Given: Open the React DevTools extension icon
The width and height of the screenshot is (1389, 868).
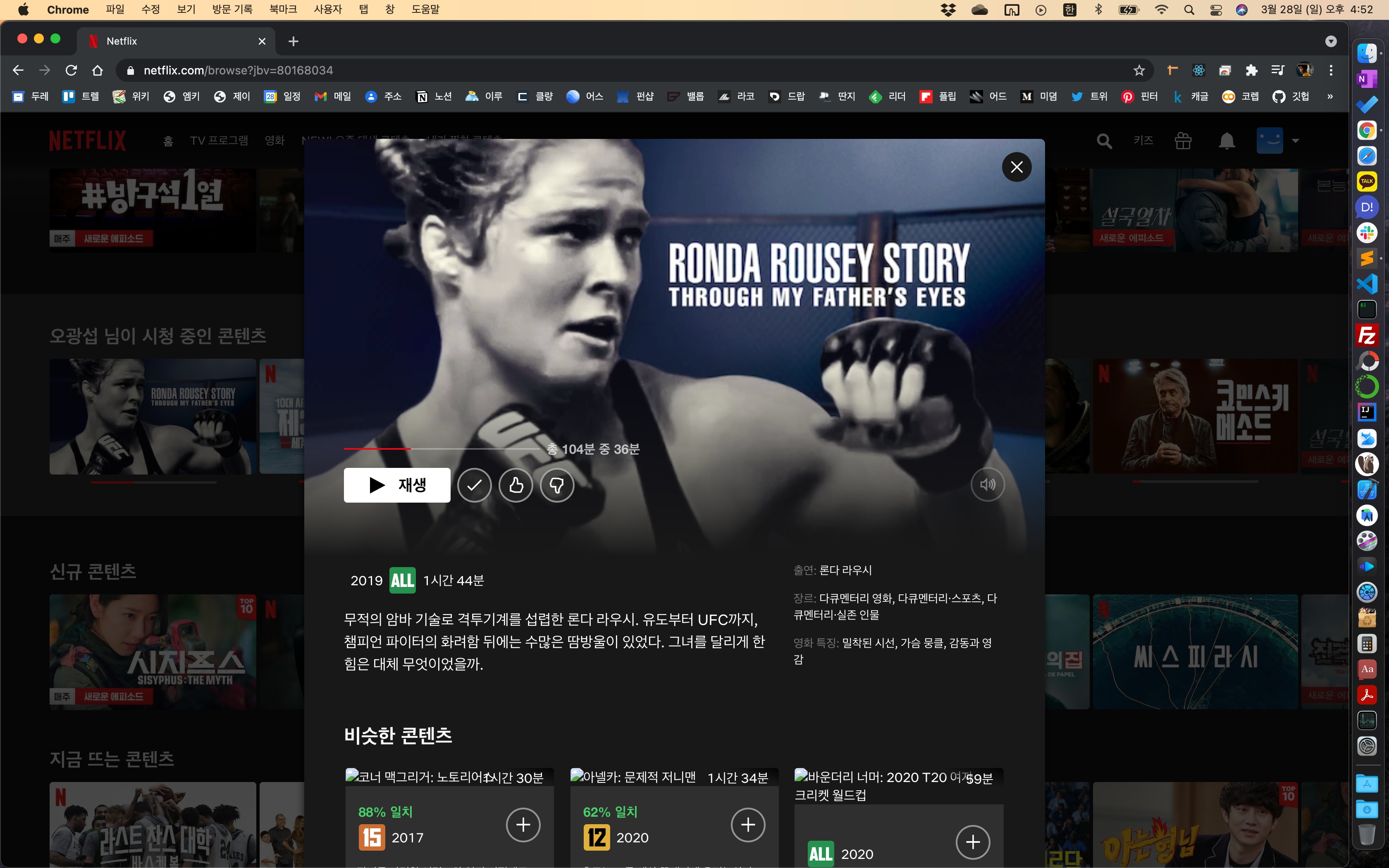Looking at the screenshot, I should [1198, 70].
